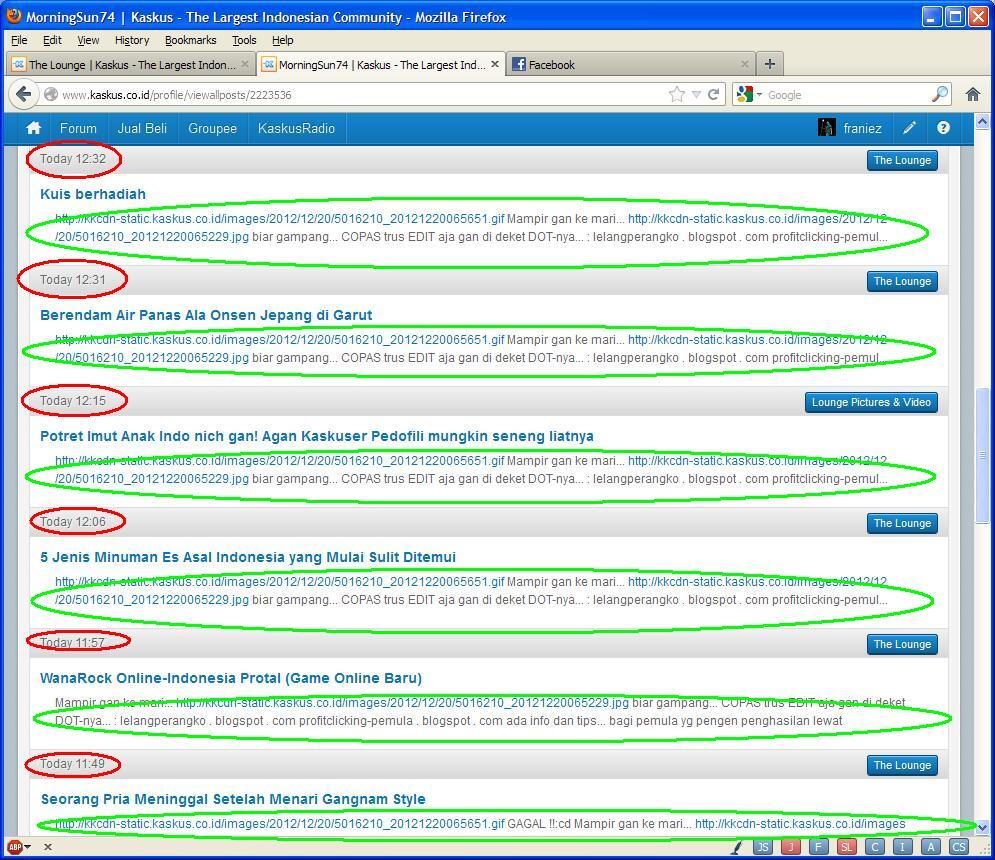
Task: Open the Forum navigation link
Action: point(78,128)
